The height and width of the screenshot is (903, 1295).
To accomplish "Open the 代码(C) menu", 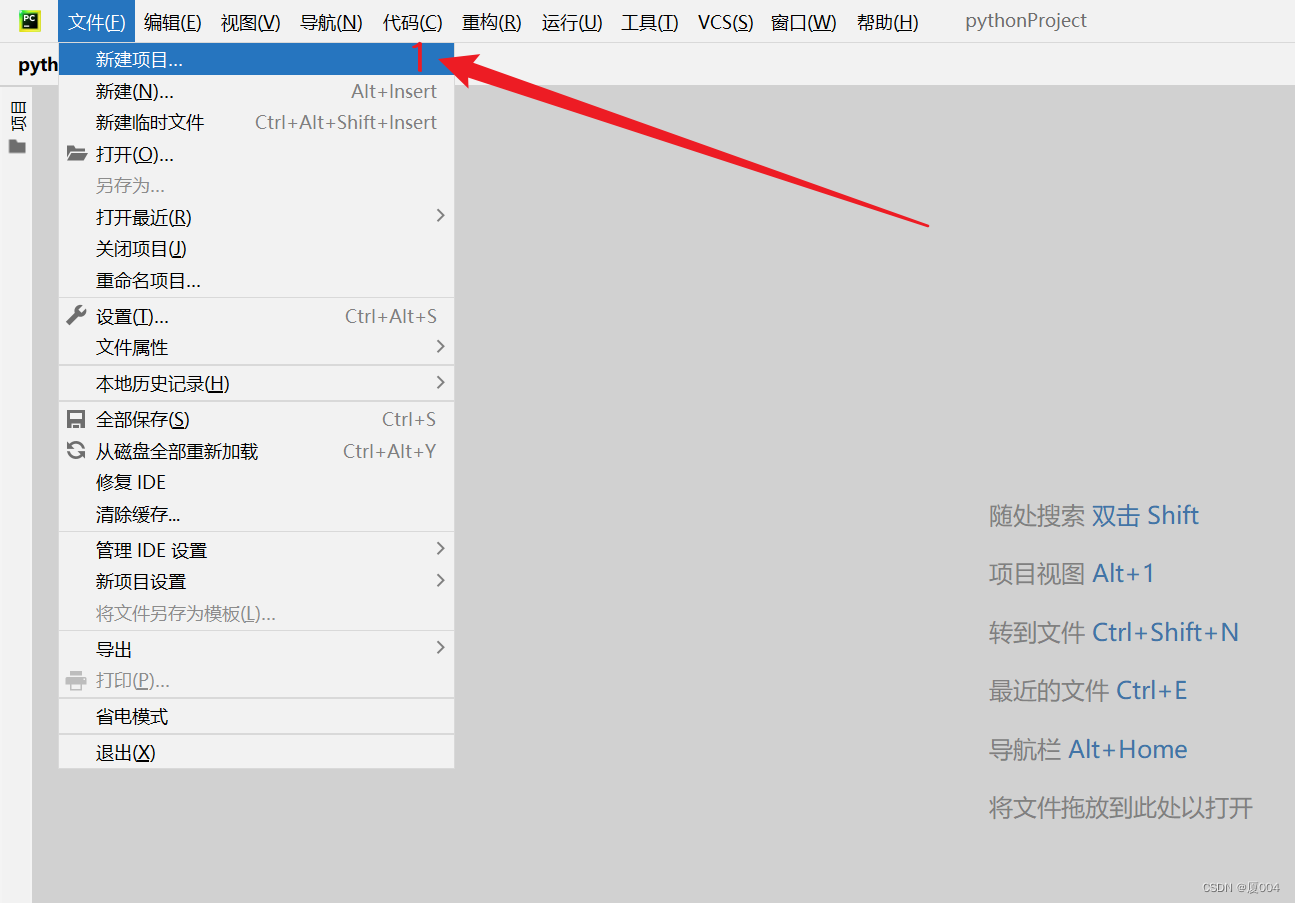I will [412, 22].
